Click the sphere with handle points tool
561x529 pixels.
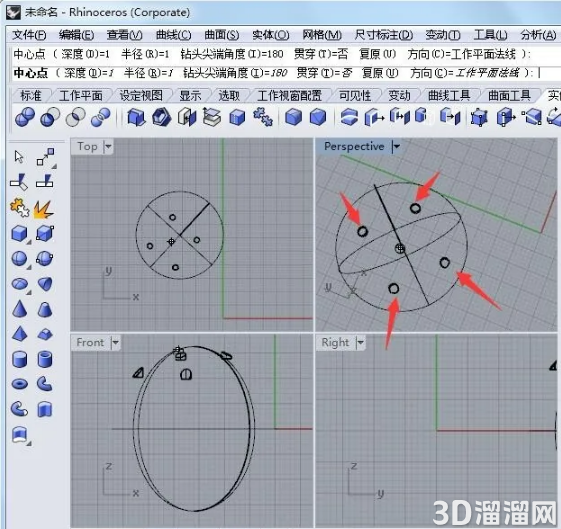[45, 258]
